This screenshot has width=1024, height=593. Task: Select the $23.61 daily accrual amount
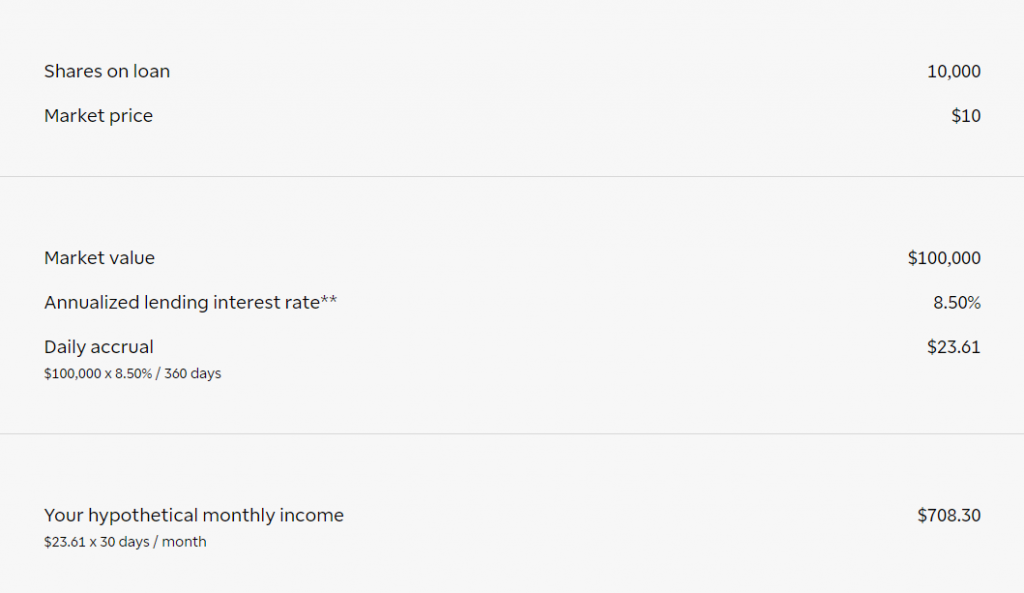(953, 347)
